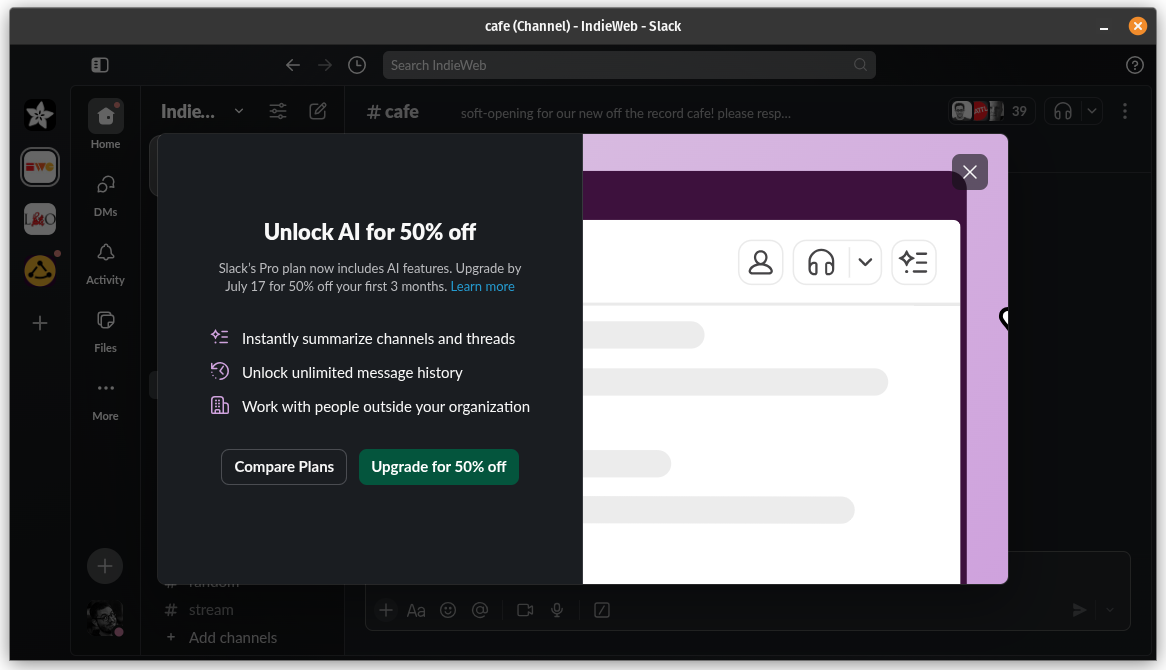This screenshot has height=670, width=1166.
Task: Close the Unlock AI upgrade dialog
Action: [x=970, y=172]
